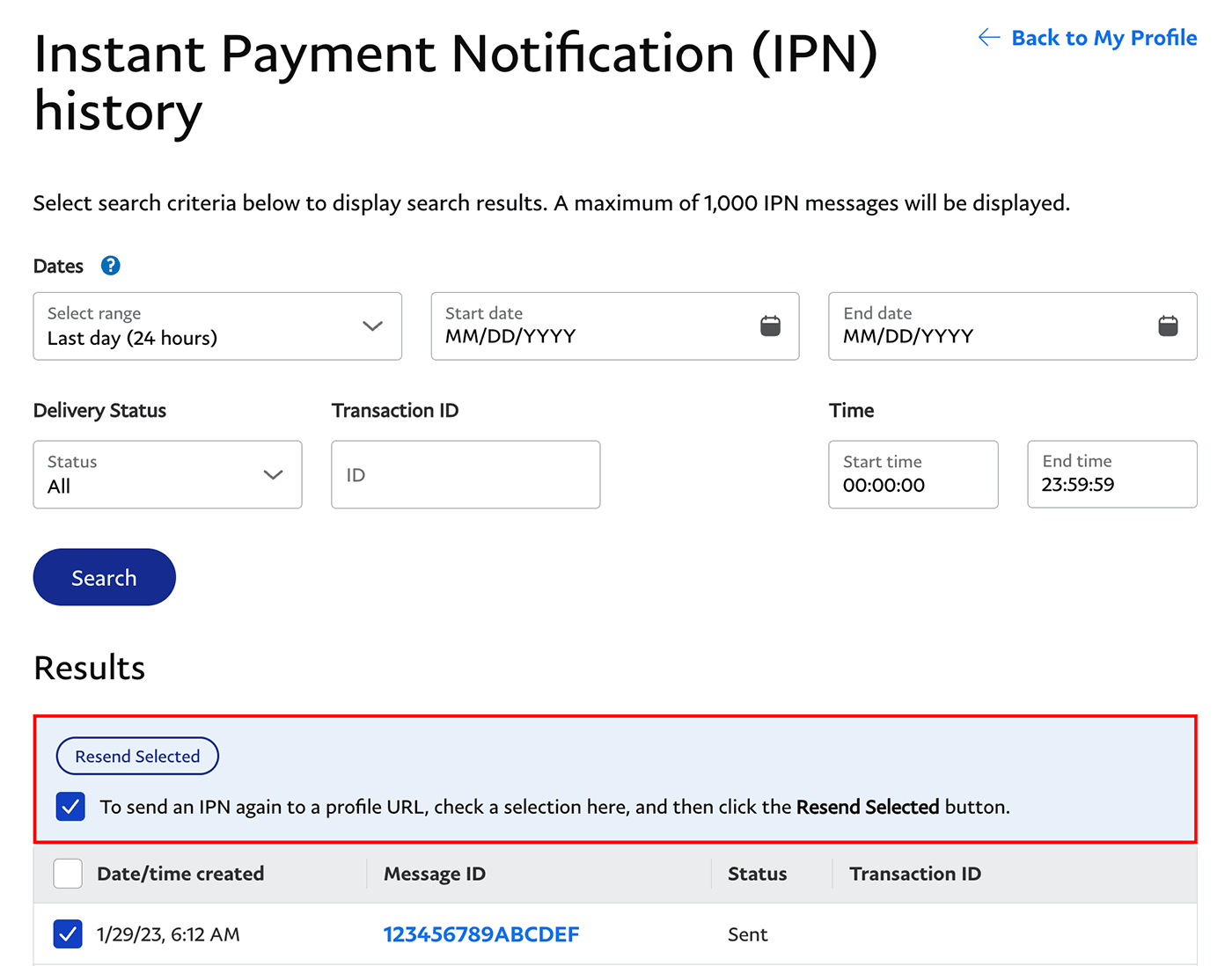The height and width of the screenshot is (966, 1232).
Task: Click the Status column header
Action: [x=756, y=873]
